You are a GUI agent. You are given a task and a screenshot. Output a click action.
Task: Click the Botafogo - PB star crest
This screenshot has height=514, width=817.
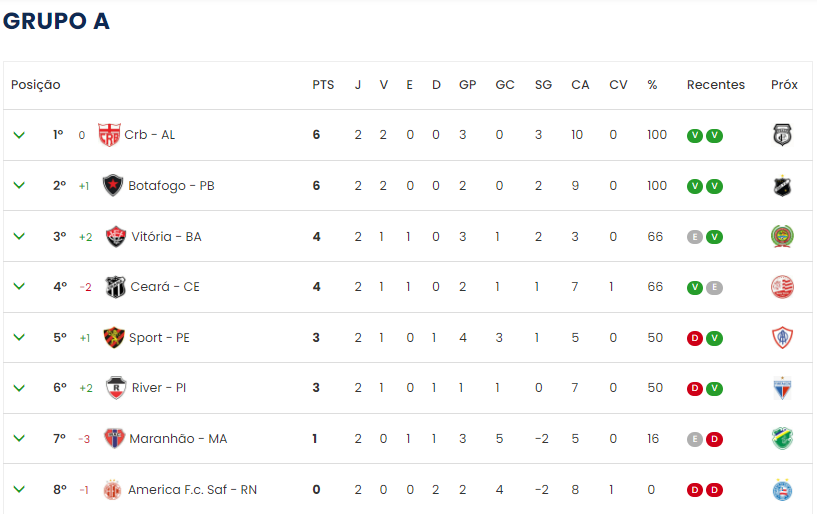pos(113,186)
